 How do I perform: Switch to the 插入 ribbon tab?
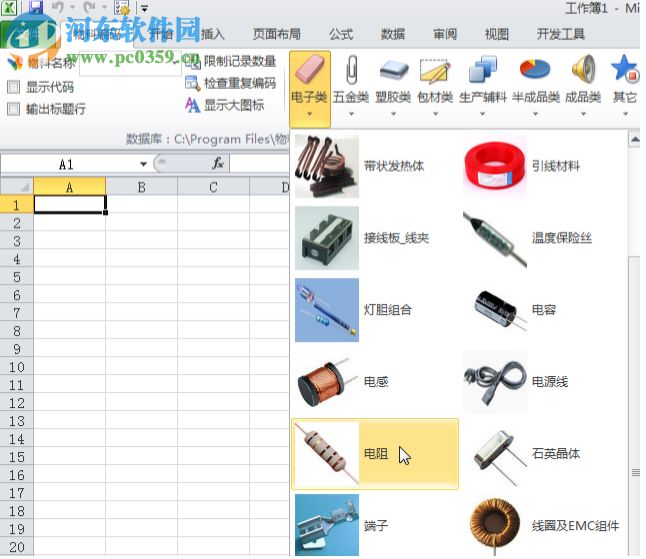tap(213, 34)
